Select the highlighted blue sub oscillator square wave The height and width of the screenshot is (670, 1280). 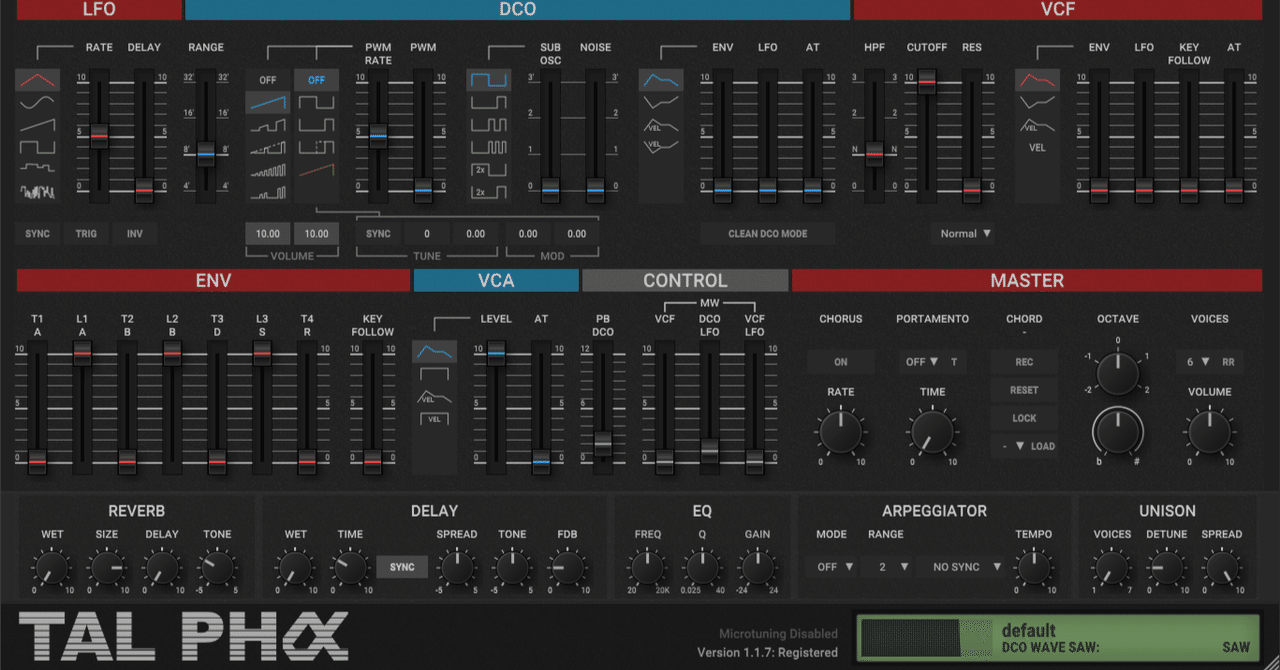[488, 80]
